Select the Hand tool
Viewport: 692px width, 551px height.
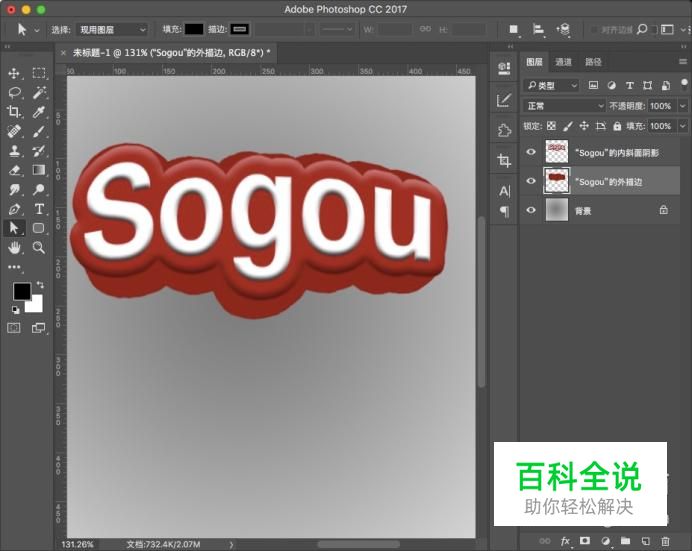tap(14, 247)
